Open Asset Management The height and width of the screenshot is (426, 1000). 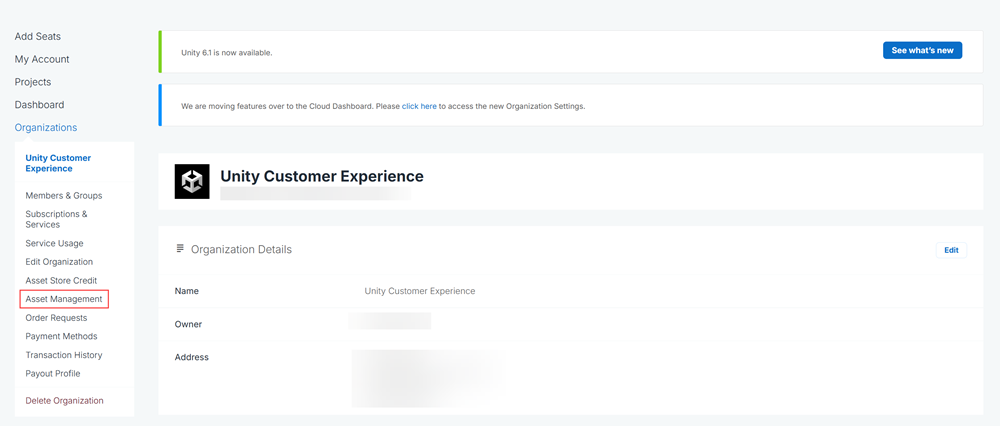[64, 299]
